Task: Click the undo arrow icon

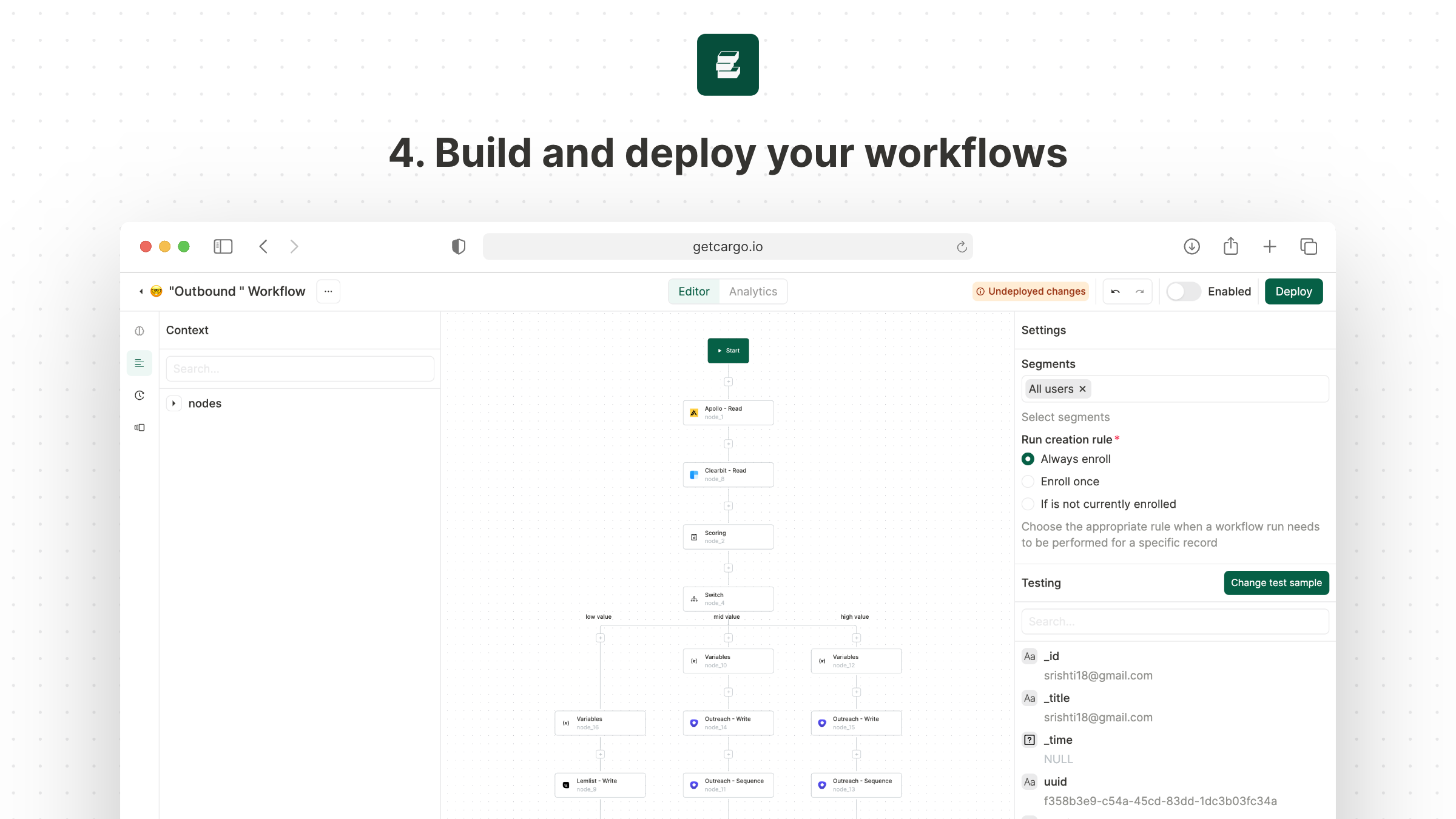Action: (x=1115, y=292)
